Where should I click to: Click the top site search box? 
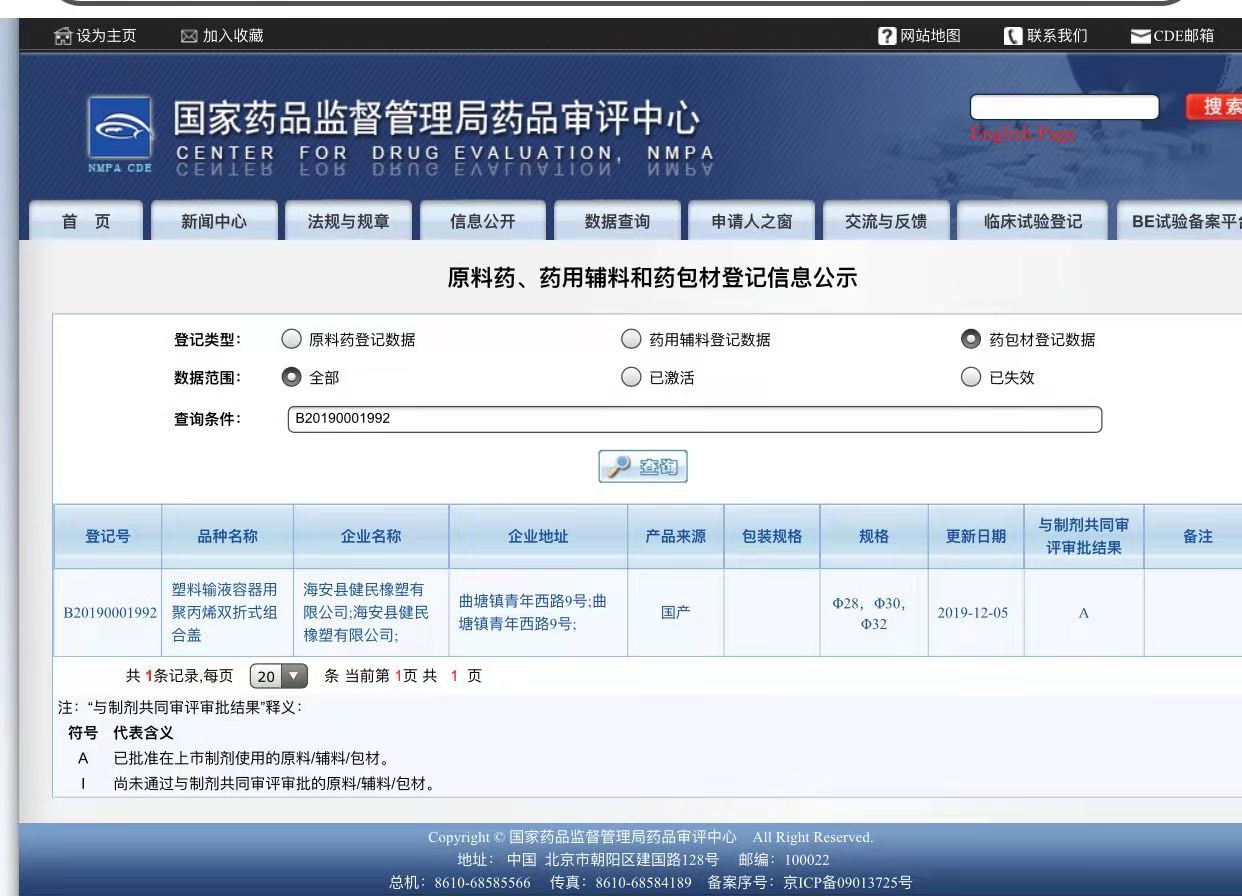tap(1064, 107)
